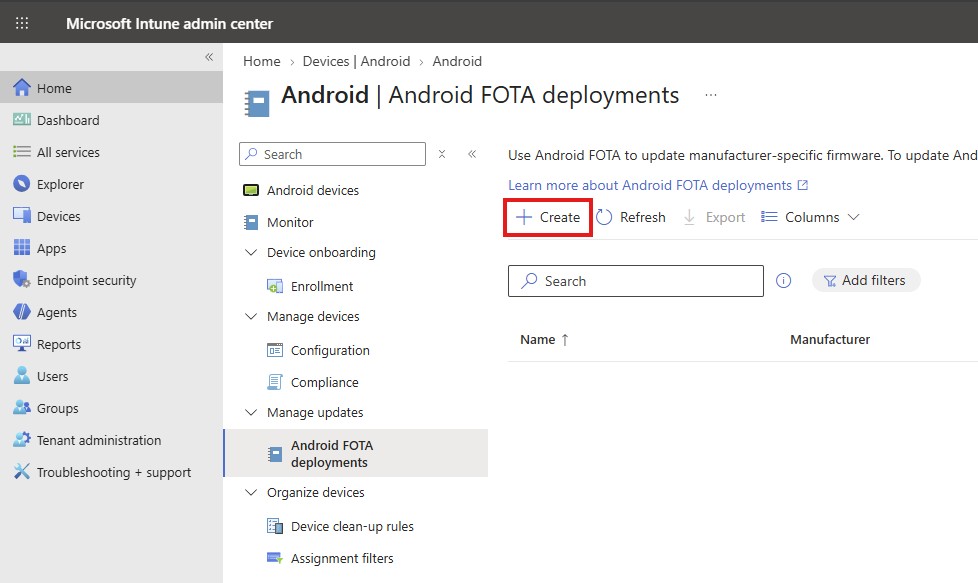The width and height of the screenshot is (978, 583).
Task: Collapse the main left navigation pane
Action: pos(209,57)
